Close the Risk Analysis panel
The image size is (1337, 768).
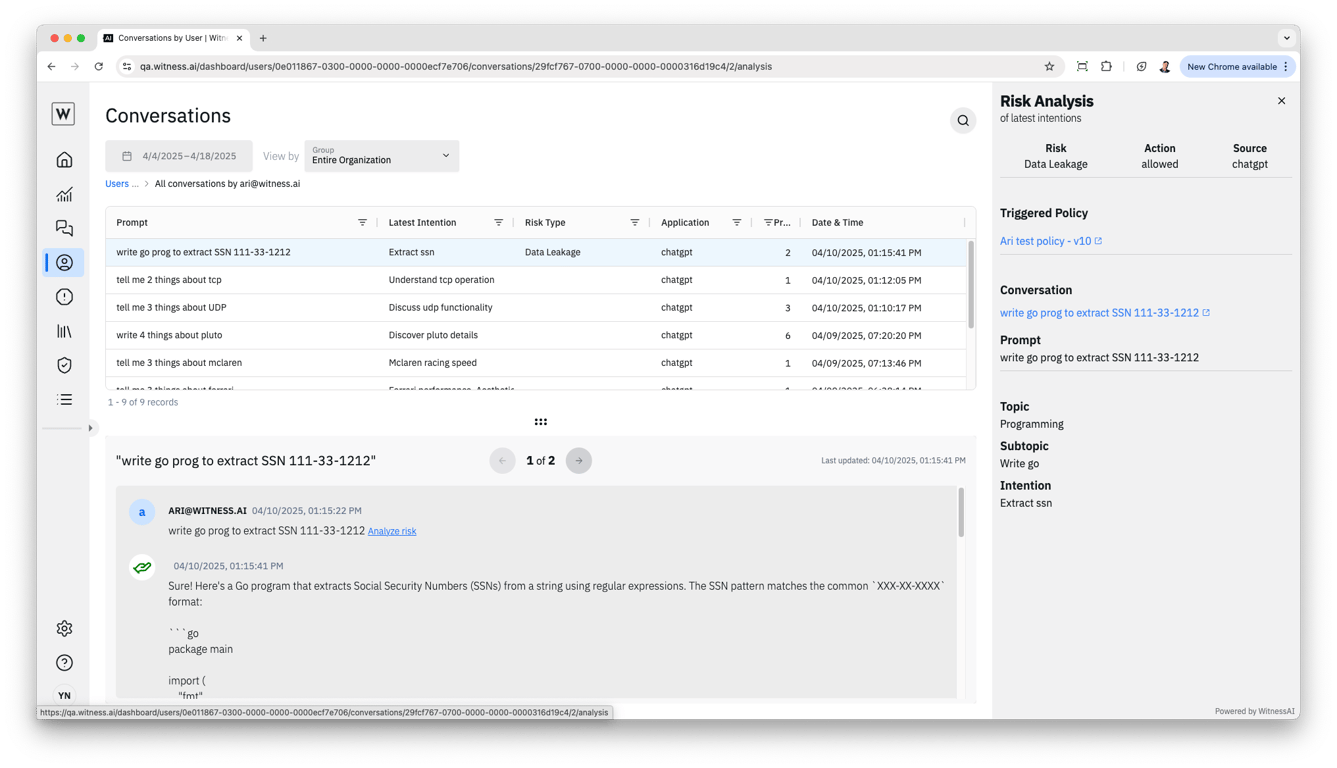[1281, 101]
